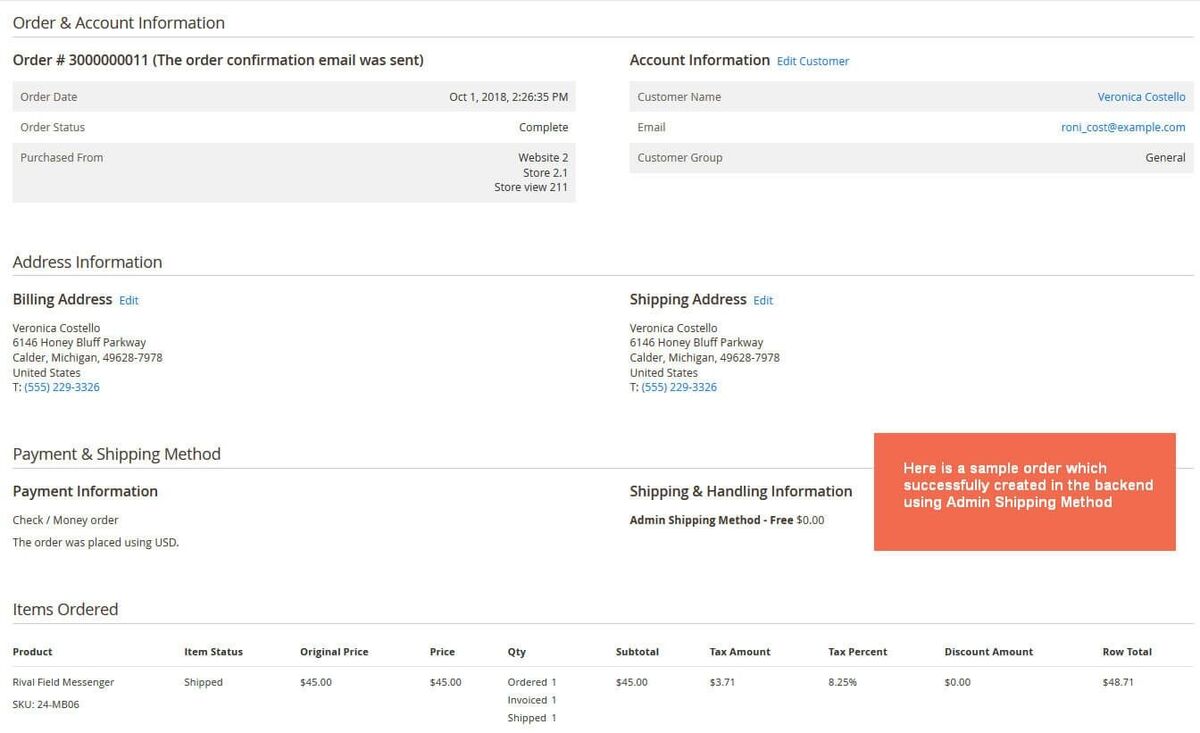The image size is (1200, 733).
Task: Open the roni_cost@example.com email link
Action: click(x=1124, y=127)
